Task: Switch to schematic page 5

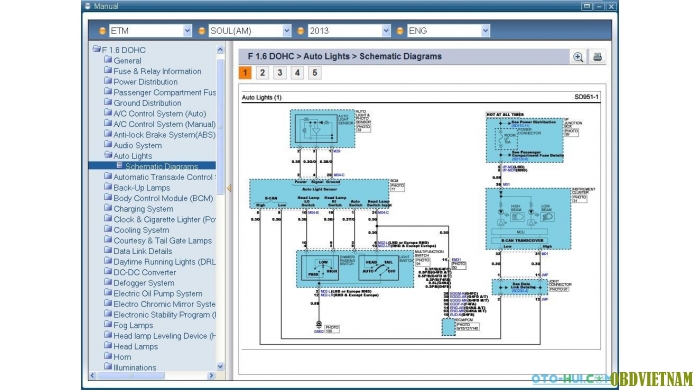Action: (315, 73)
